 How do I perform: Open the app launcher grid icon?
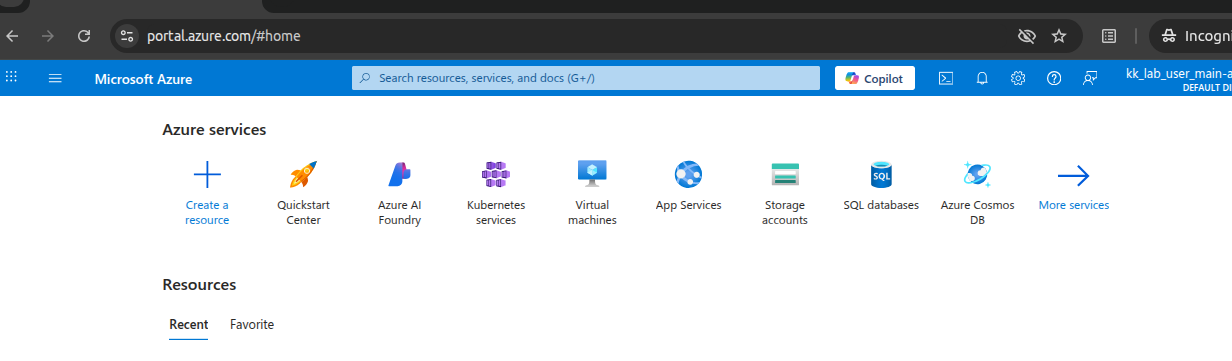coord(12,78)
